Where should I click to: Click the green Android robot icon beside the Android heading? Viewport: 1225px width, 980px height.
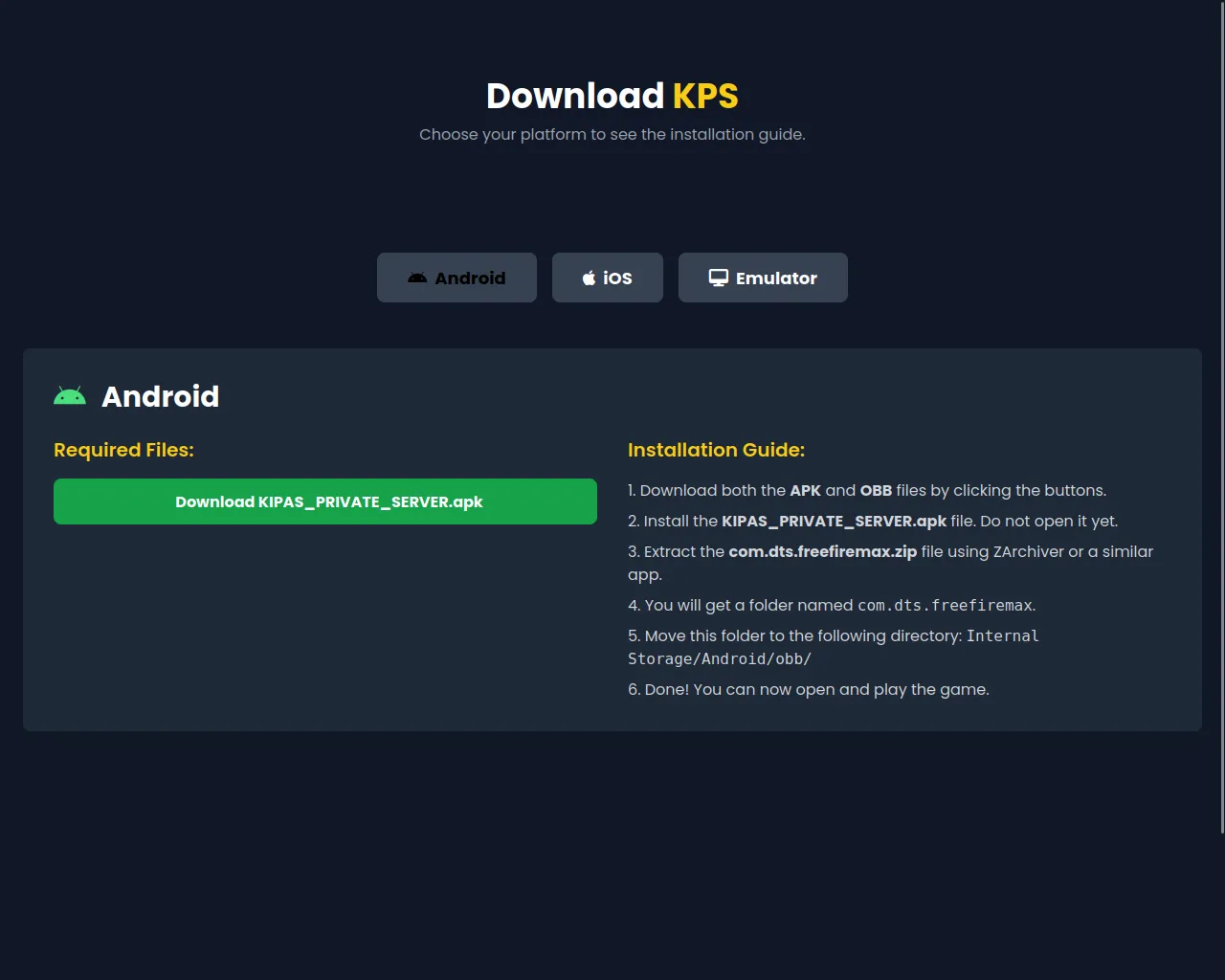click(70, 396)
